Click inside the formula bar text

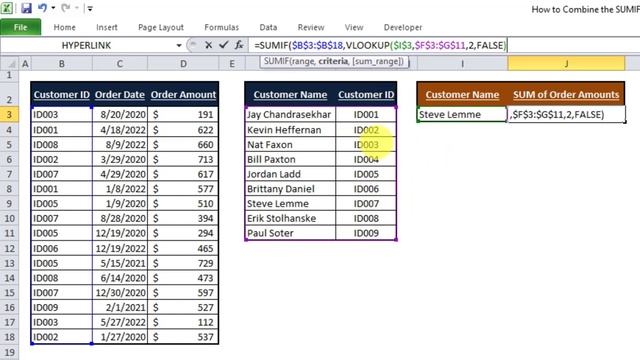coord(380,45)
